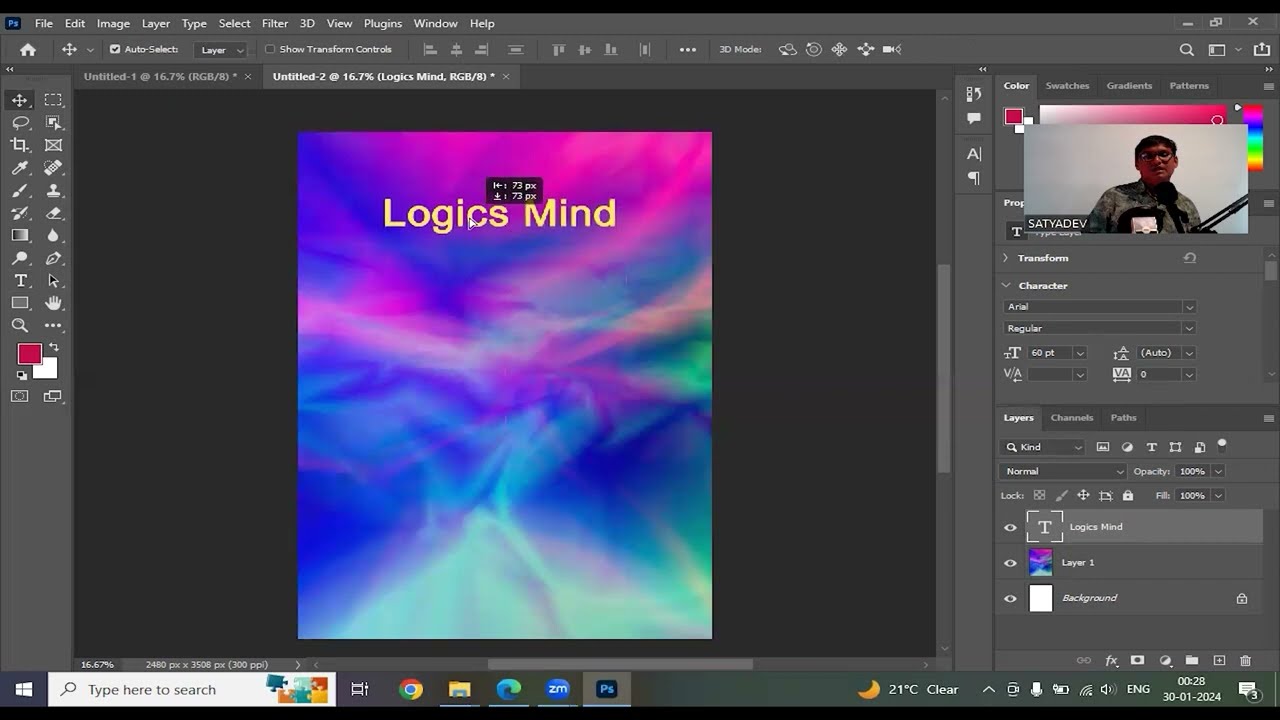The height and width of the screenshot is (720, 1280).
Task: Select the Rectangle shape tool
Action: (x=20, y=303)
